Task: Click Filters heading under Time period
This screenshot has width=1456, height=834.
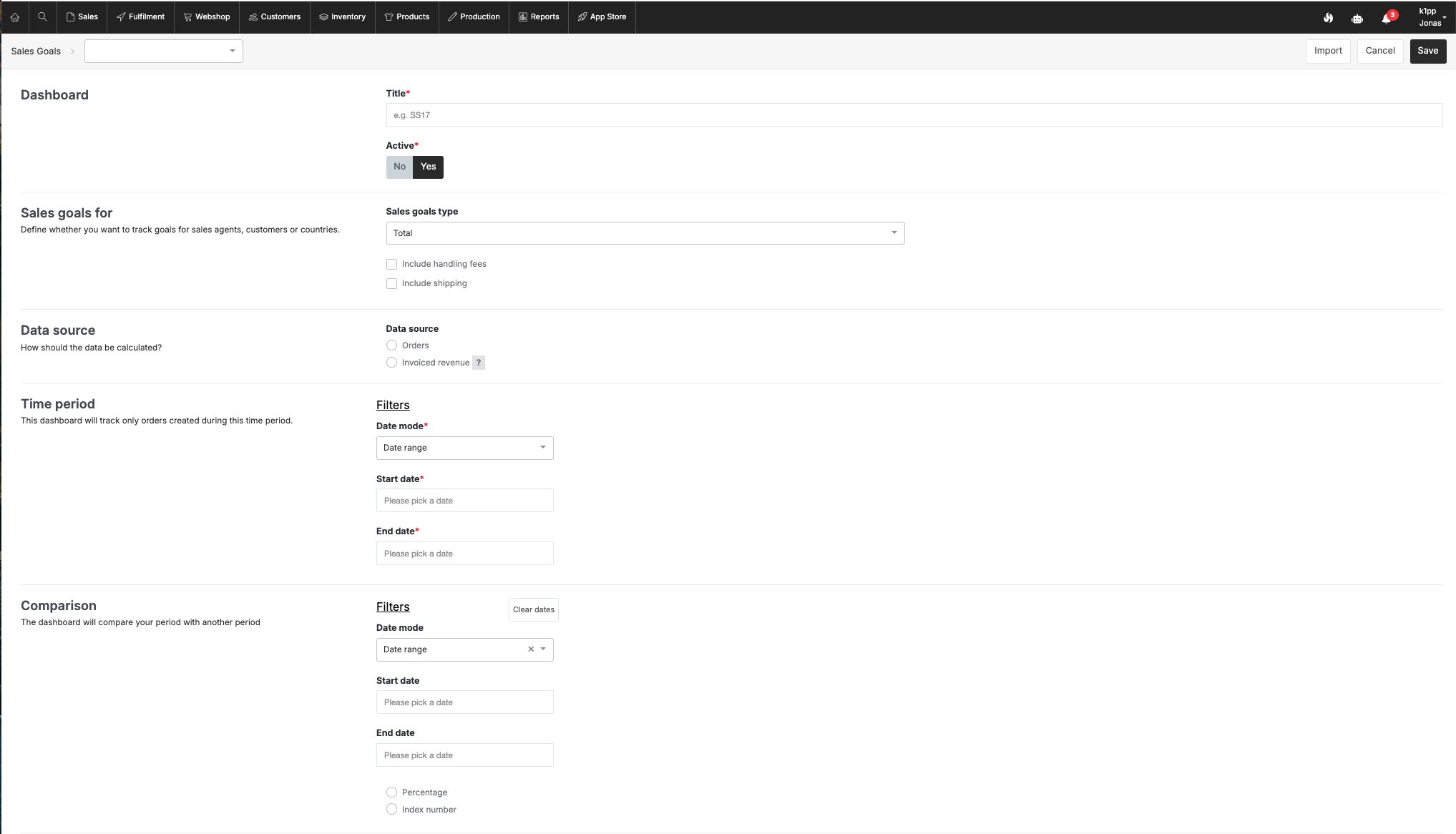Action: (393, 405)
